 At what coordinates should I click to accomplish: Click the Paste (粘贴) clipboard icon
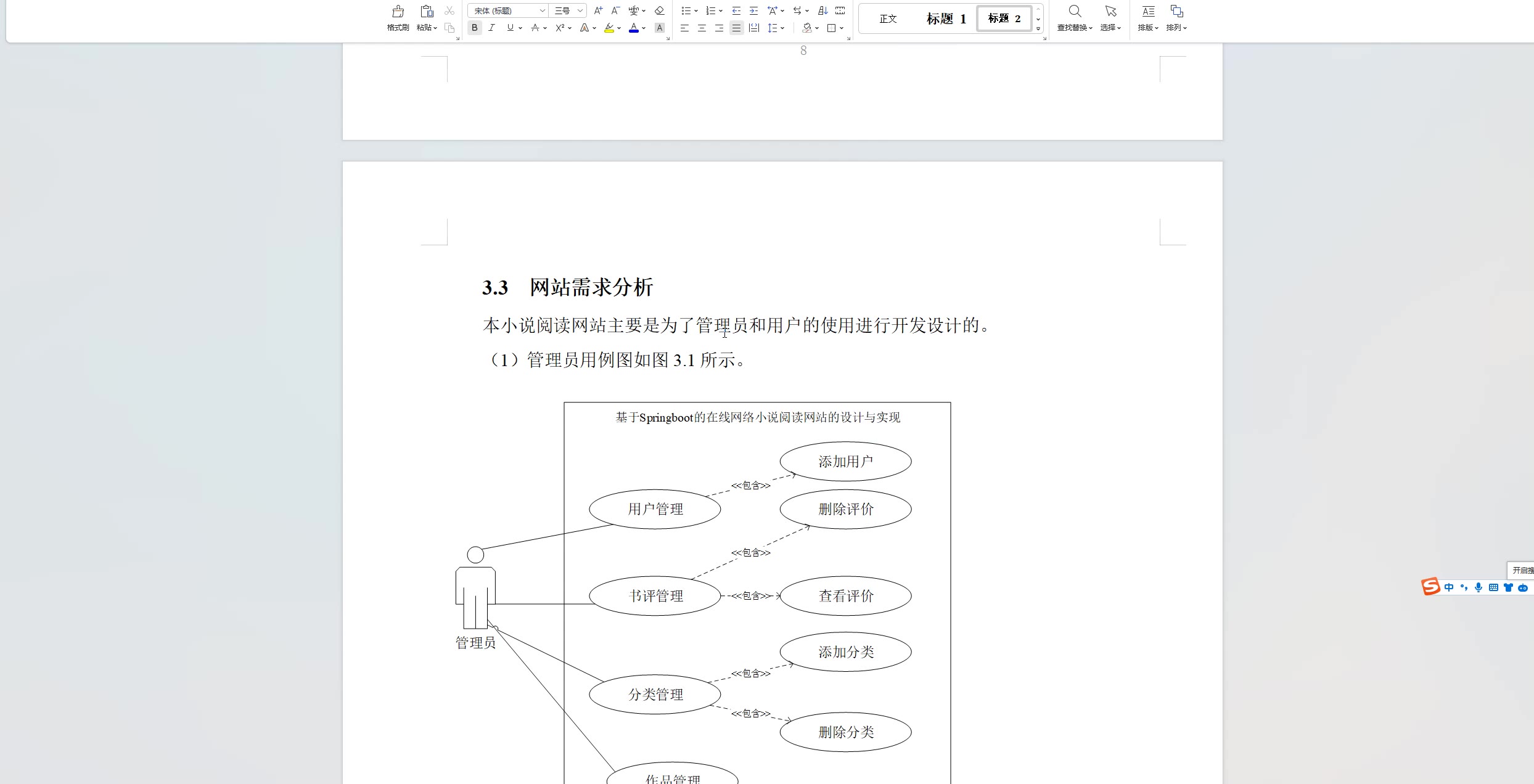point(427,11)
